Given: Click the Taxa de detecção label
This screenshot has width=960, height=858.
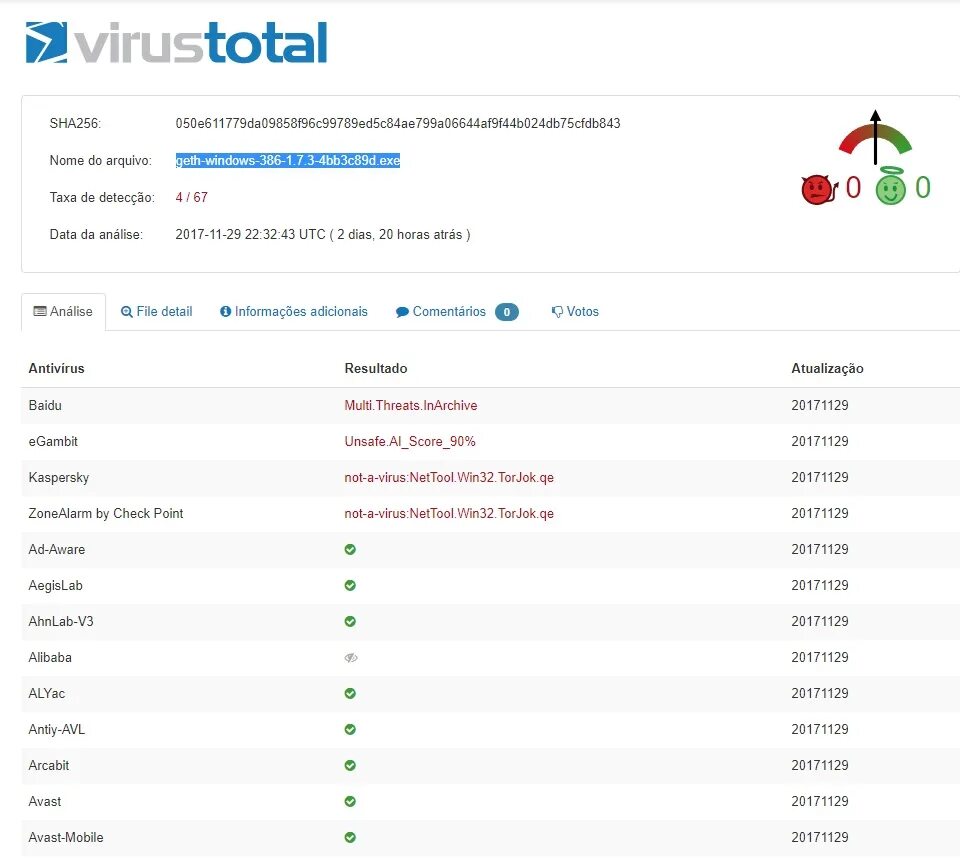Looking at the screenshot, I should click(x=102, y=197).
